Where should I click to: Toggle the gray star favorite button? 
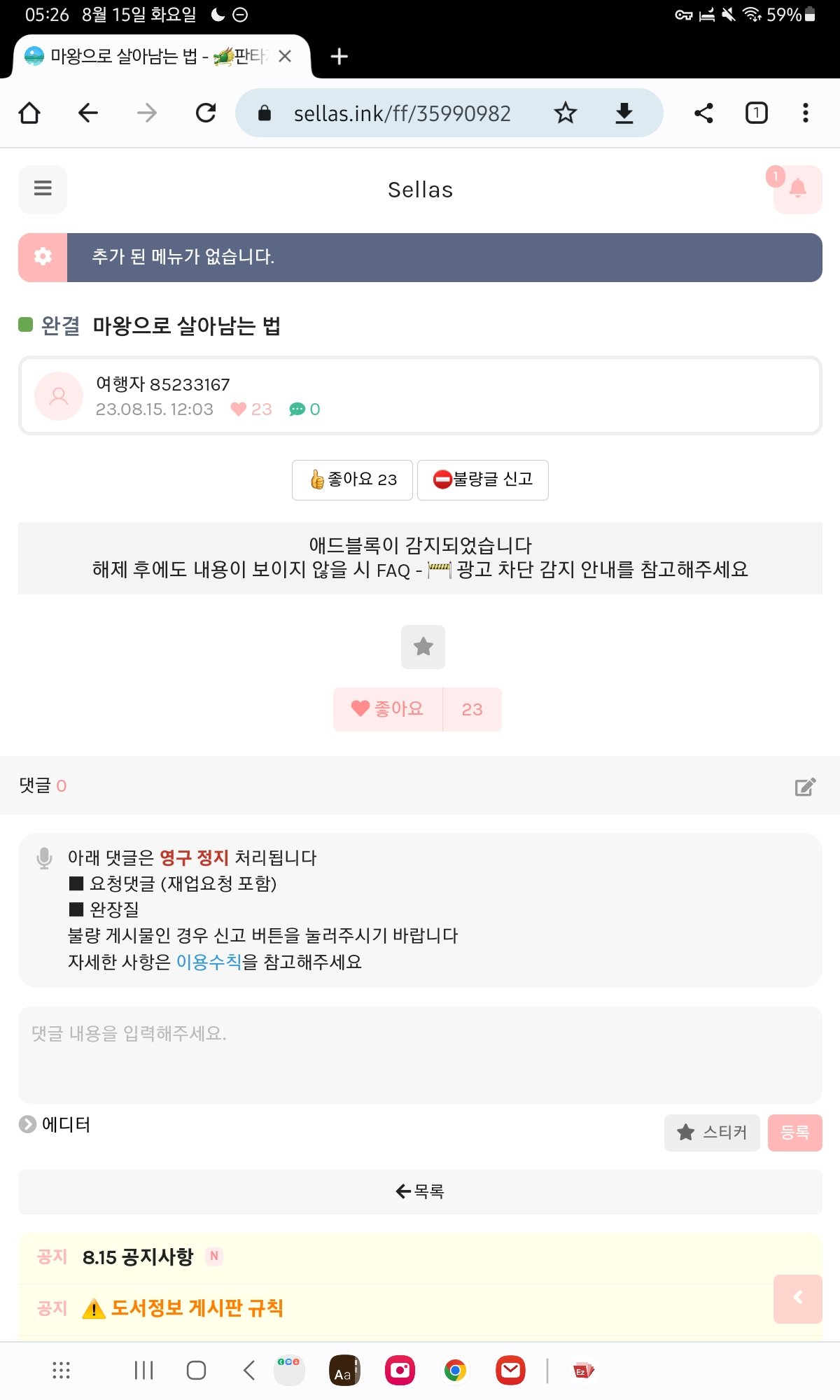coord(423,647)
